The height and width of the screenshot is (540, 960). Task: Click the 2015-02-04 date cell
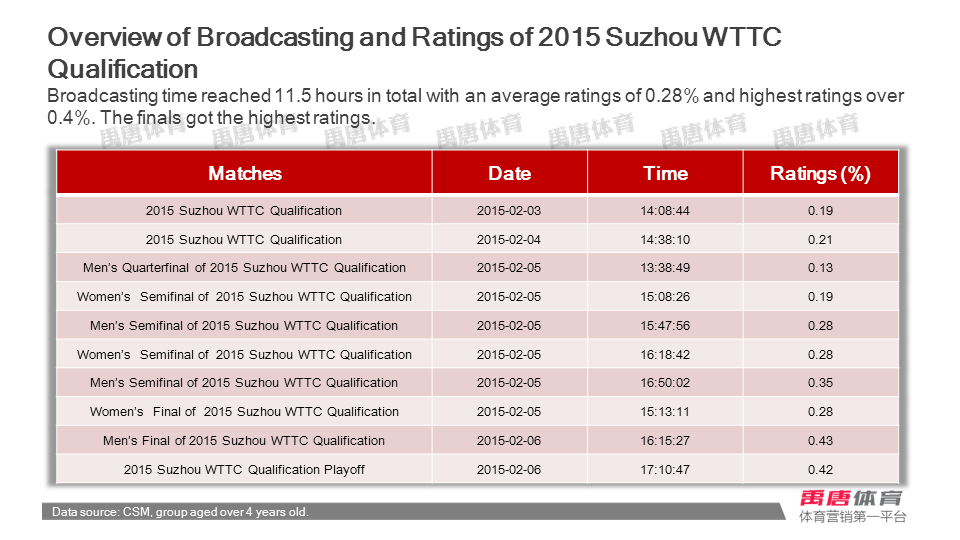(x=509, y=240)
